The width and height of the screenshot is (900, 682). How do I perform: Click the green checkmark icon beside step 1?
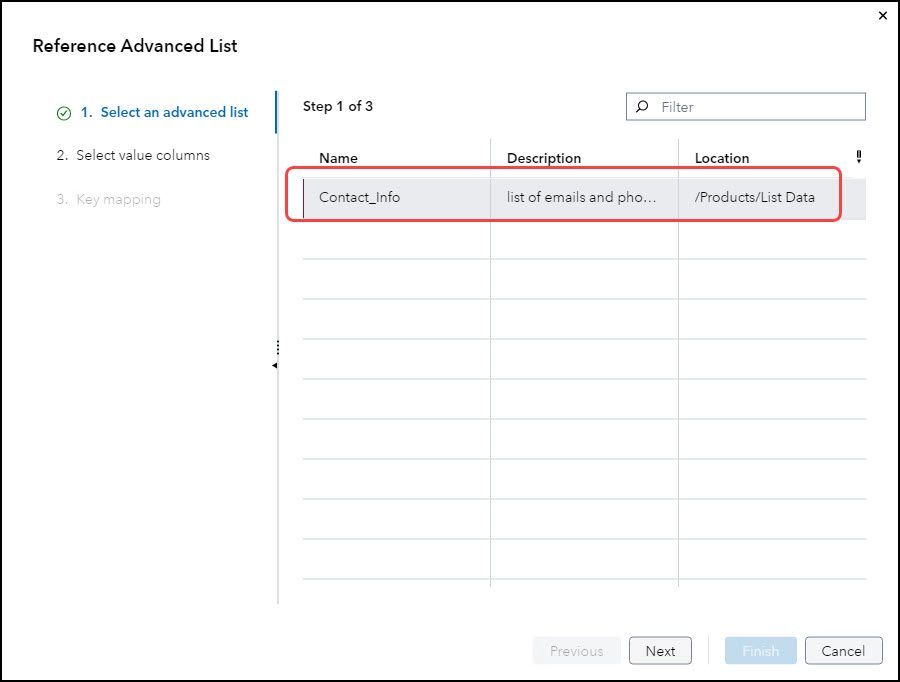(x=64, y=113)
